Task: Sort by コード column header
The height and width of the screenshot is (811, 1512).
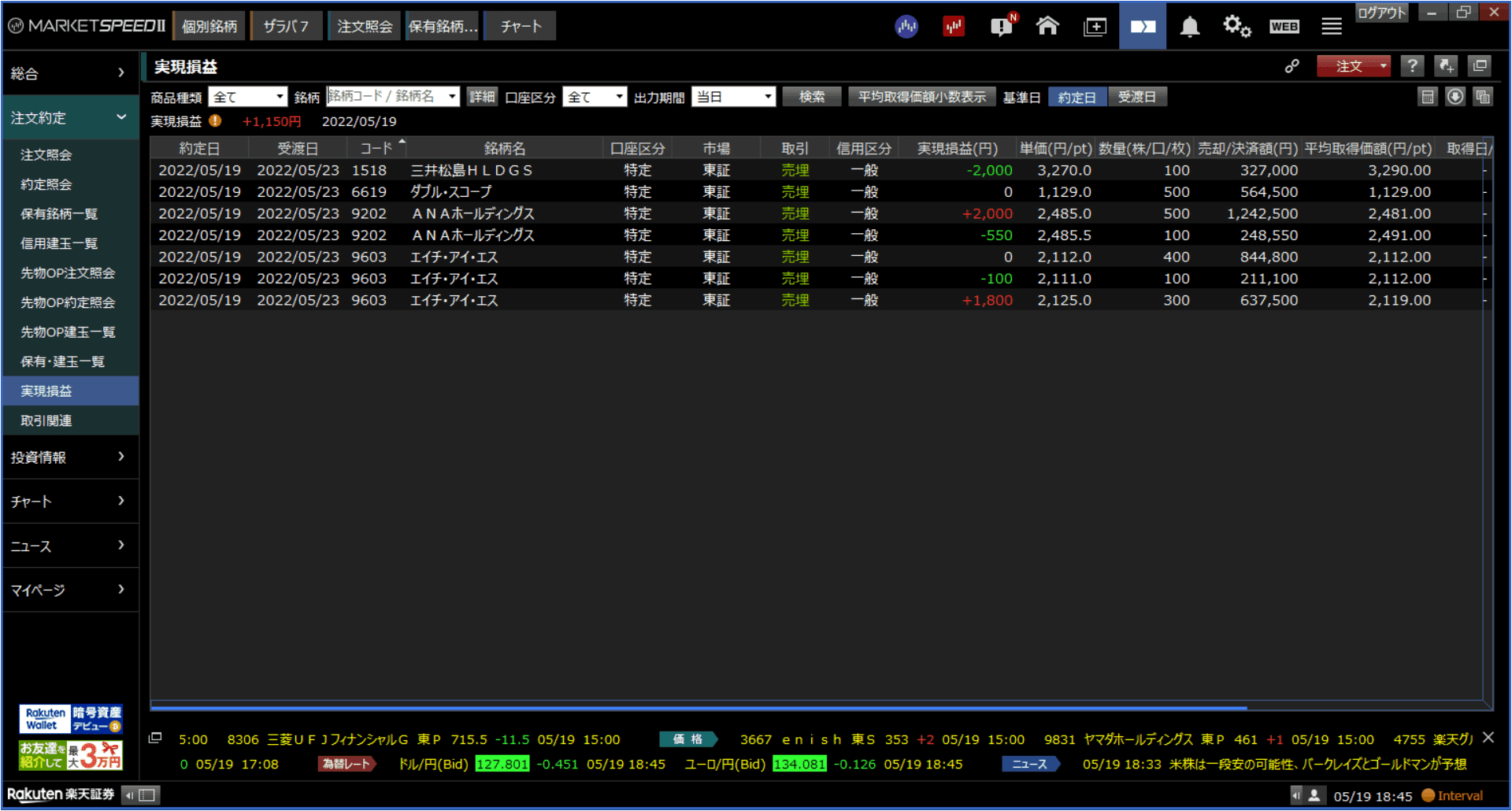Action: click(376, 148)
